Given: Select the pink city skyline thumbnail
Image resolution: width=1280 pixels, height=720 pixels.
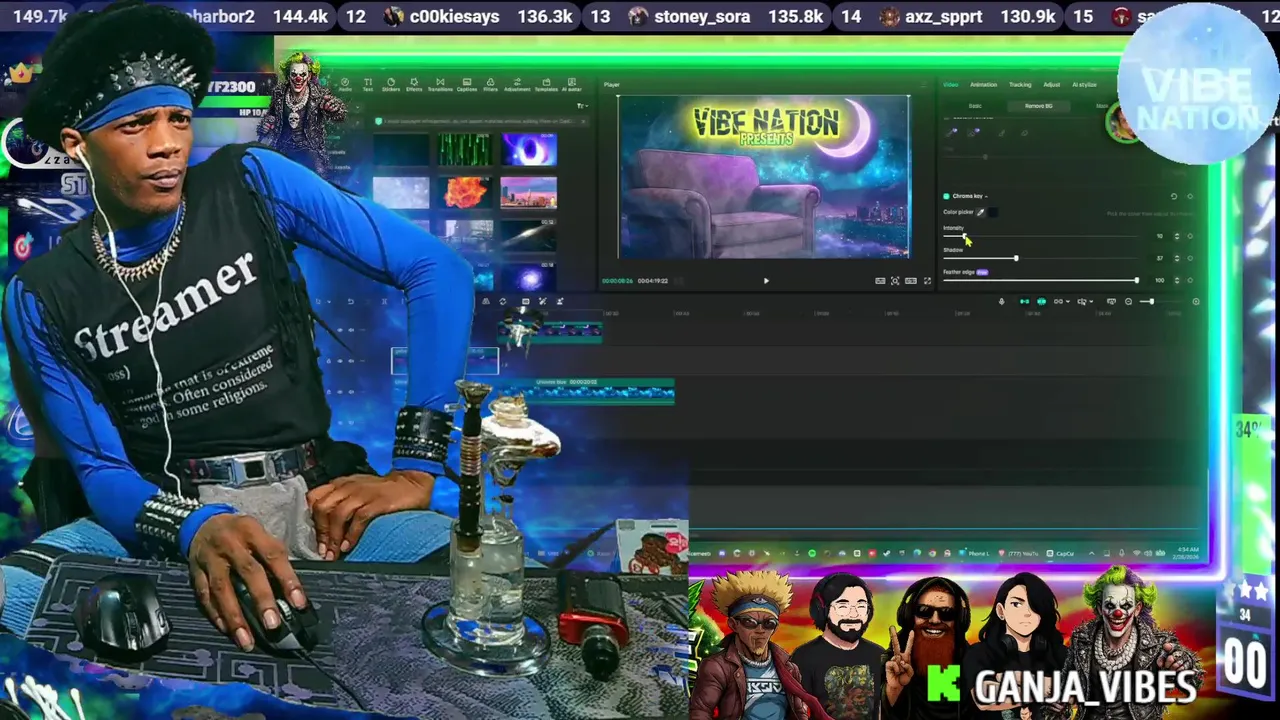Looking at the screenshot, I should click(x=529, y=192).
